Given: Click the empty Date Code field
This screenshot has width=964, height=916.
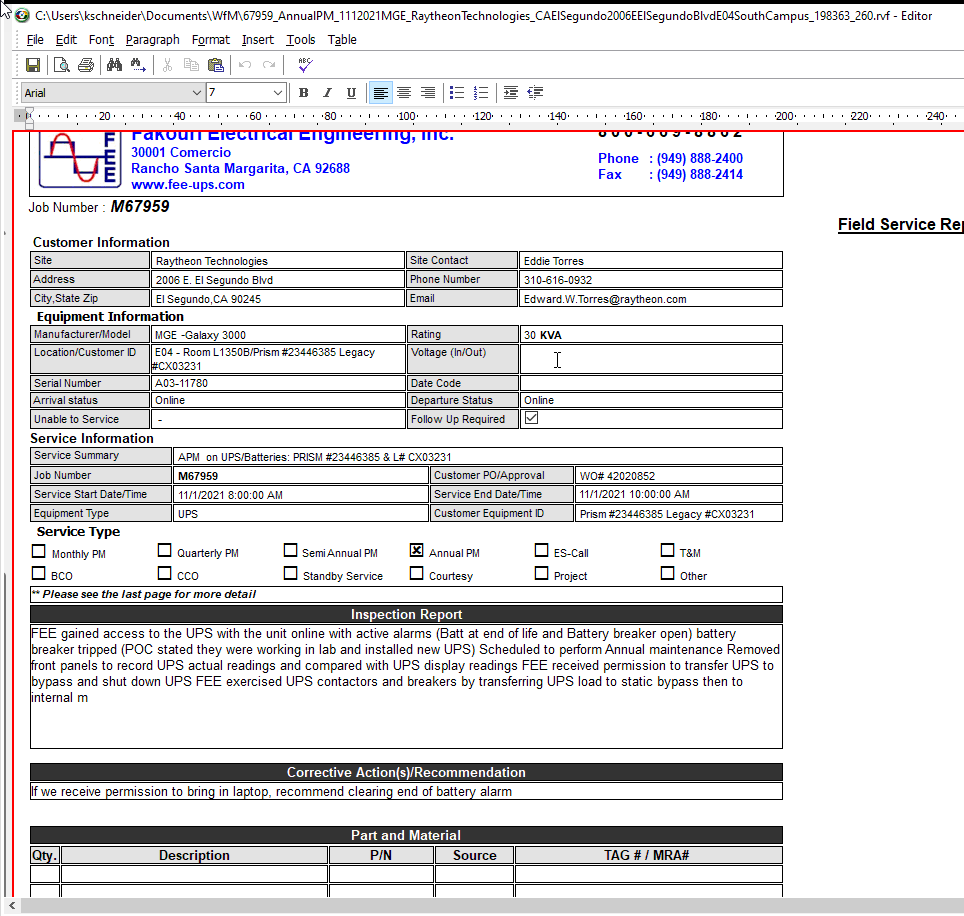Looking at the screenshot, I should coord(651,383).
